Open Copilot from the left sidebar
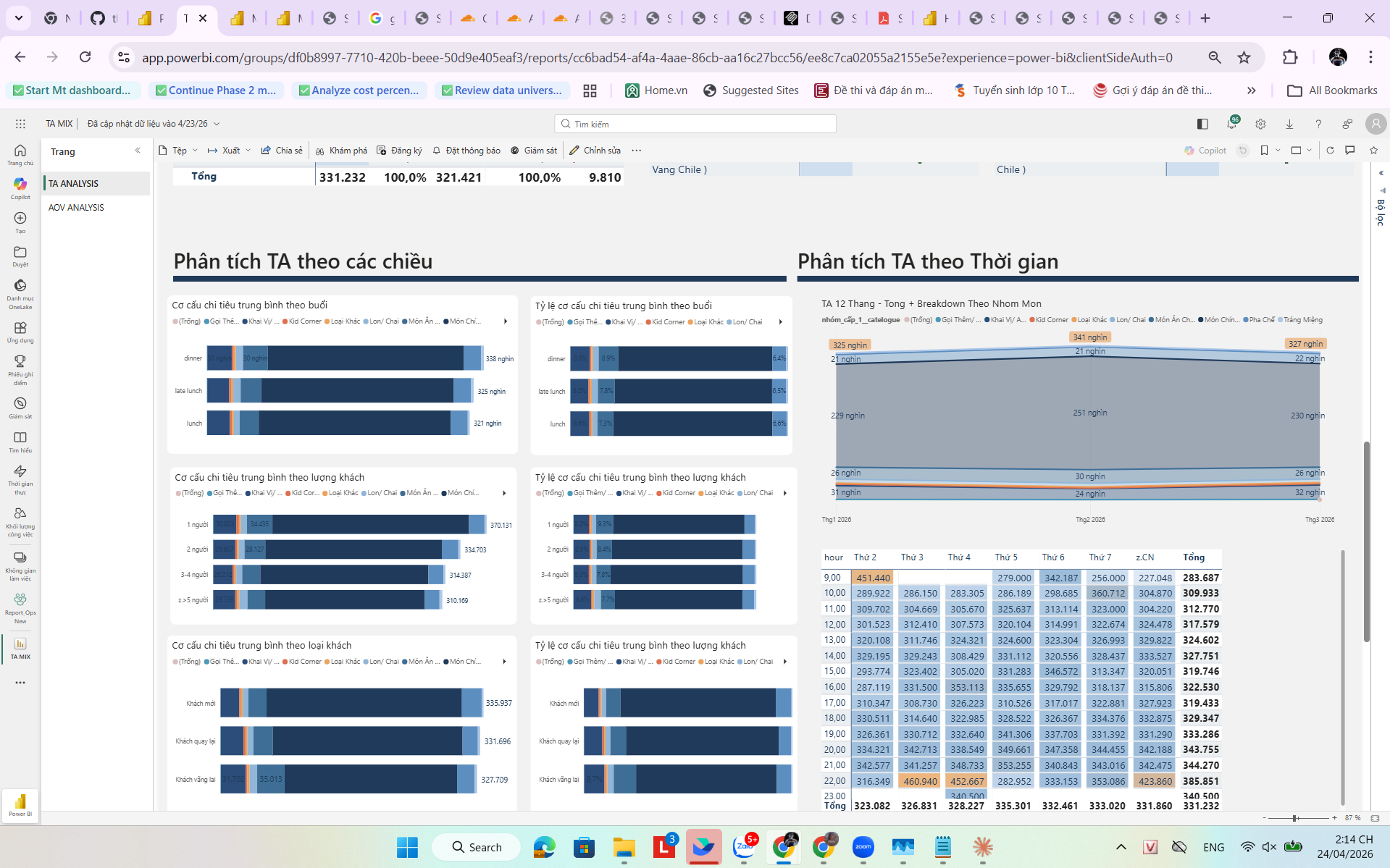1390x868 pixels. tap(20, 188)
